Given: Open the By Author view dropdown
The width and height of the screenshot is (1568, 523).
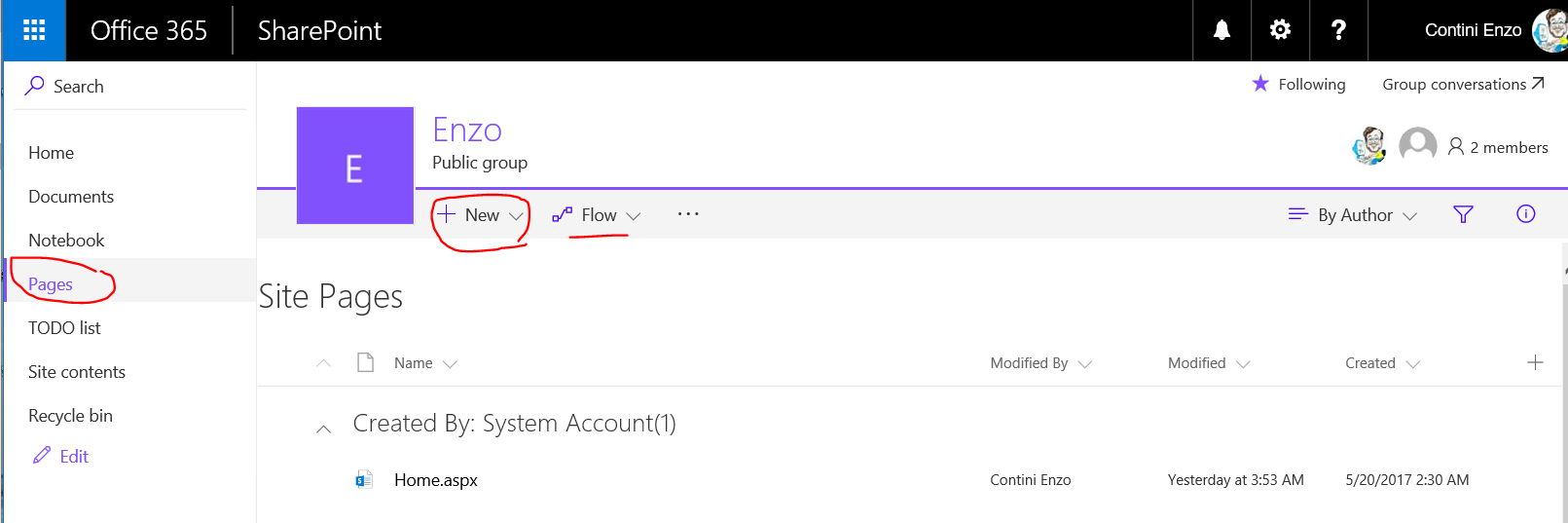Looking at the screenshot, I should (x=1353, y=215).
